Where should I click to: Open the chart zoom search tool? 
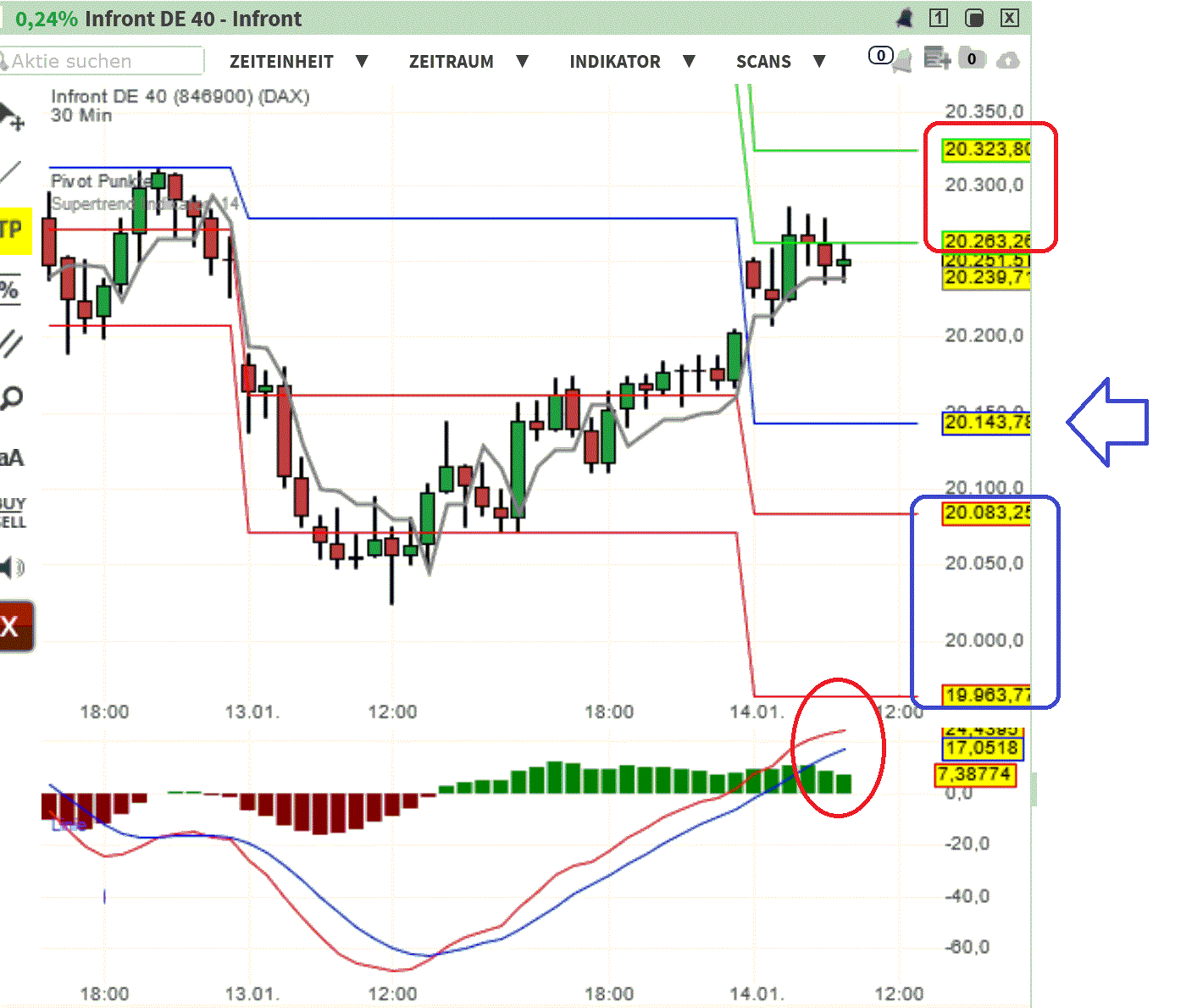coord(11,396)
